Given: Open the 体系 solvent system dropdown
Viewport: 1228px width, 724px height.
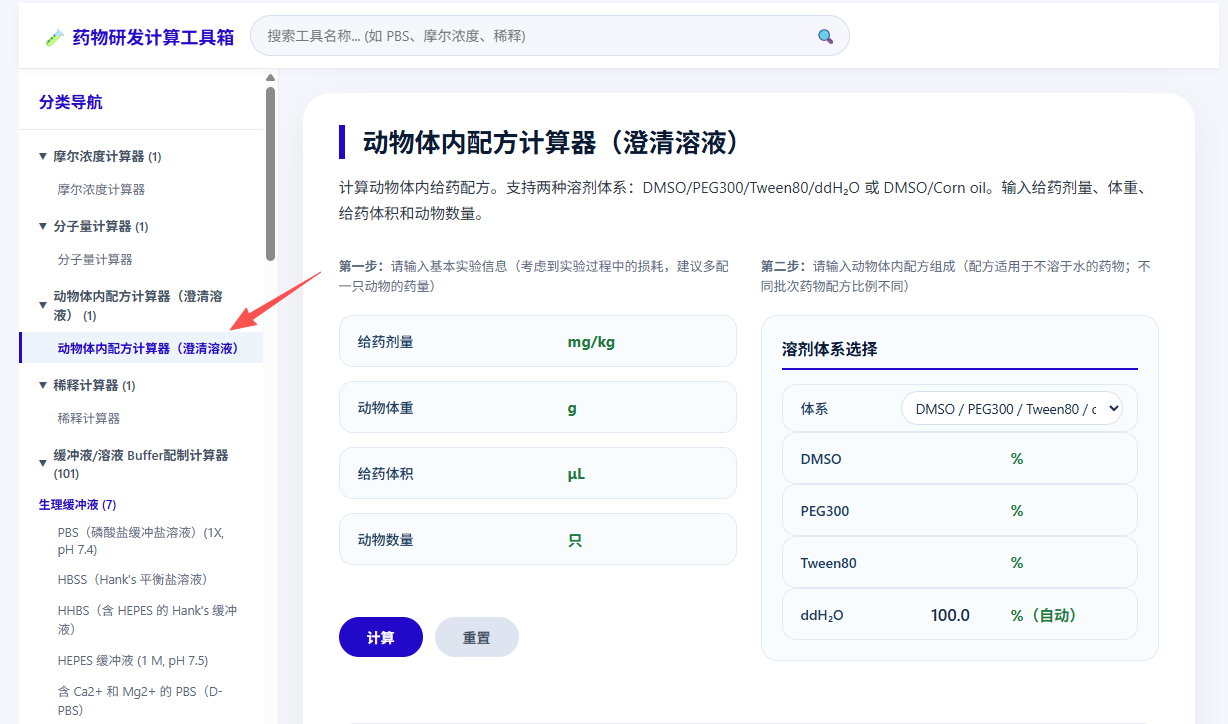Looking at the screenshot, I should pyautogui.click(x=1012, y=409).
